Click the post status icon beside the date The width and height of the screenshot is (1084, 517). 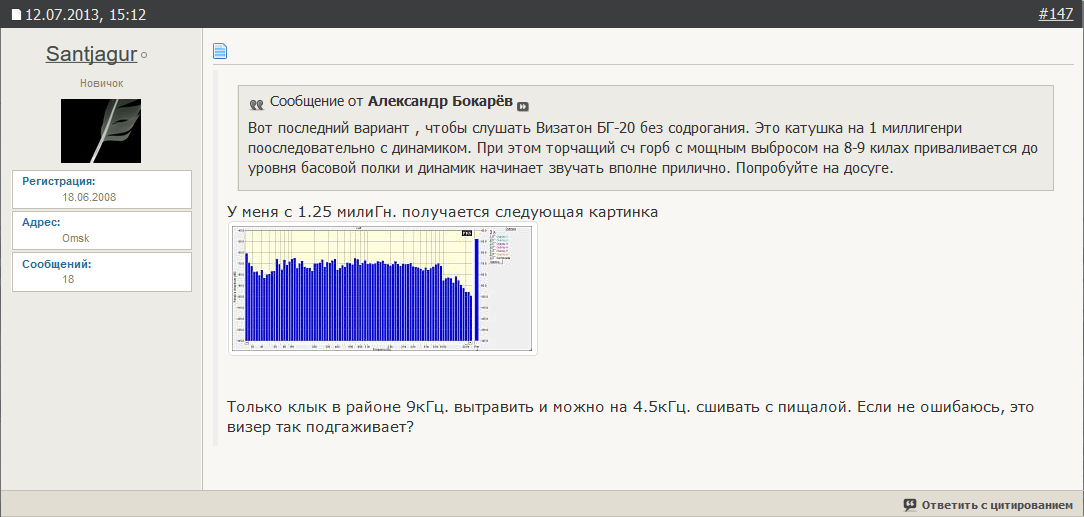pyautogui.click(x=17, y=15)
